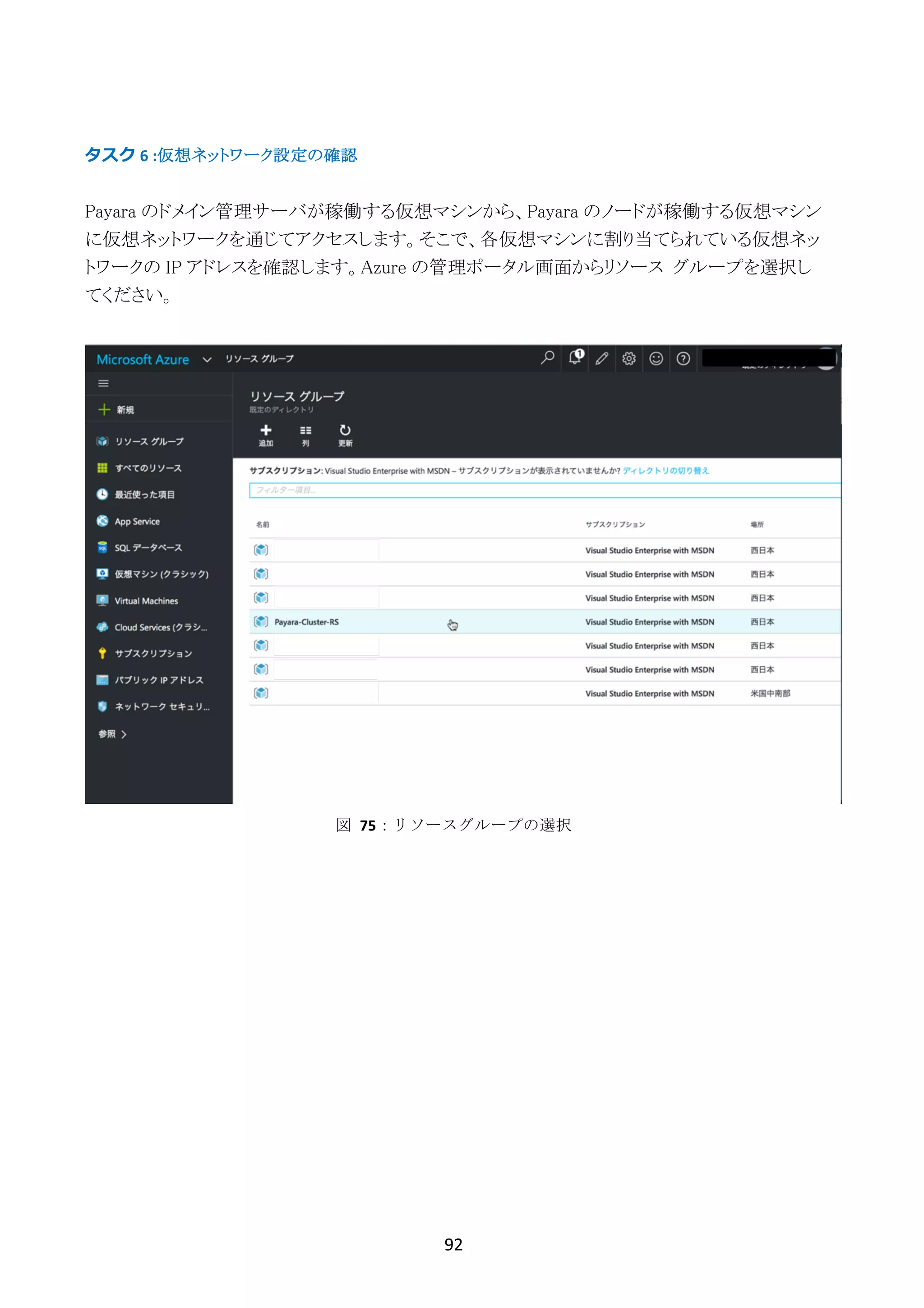The image size is (924, 1308).
Task: Open App Service in the sidebar
Action: pos(128,521)
